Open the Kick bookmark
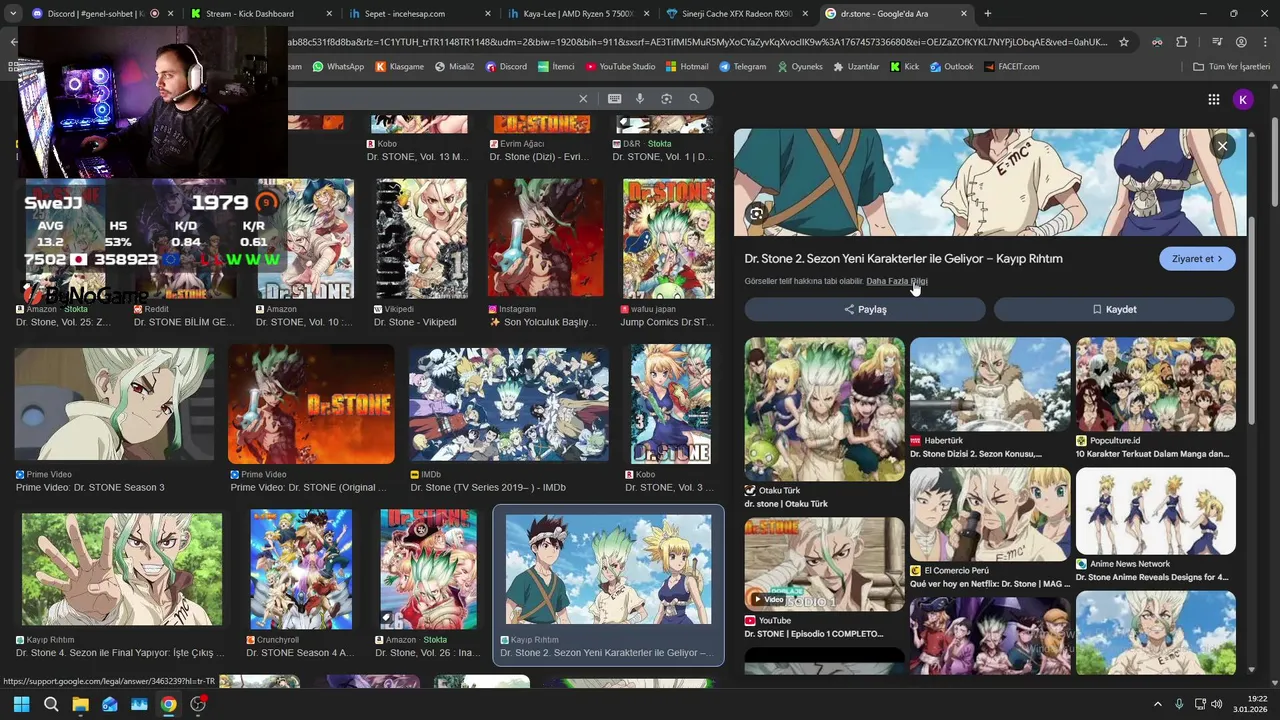 (904, 67)
